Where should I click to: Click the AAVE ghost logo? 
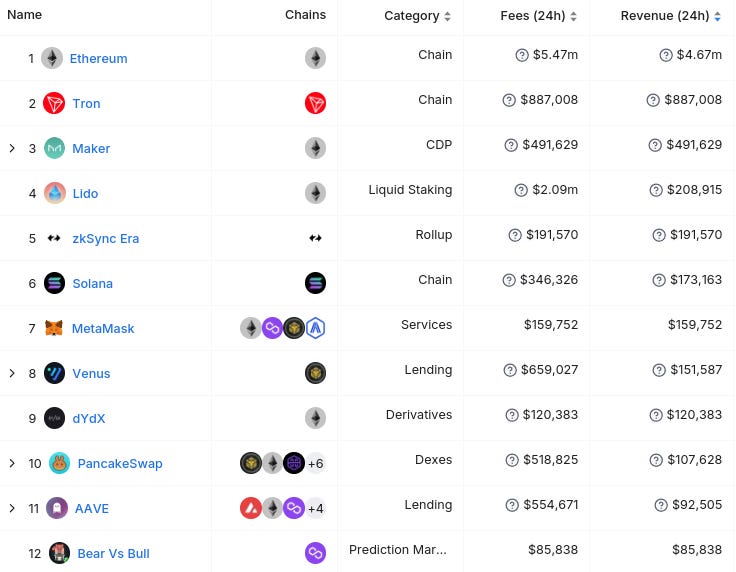click(57, 508)
